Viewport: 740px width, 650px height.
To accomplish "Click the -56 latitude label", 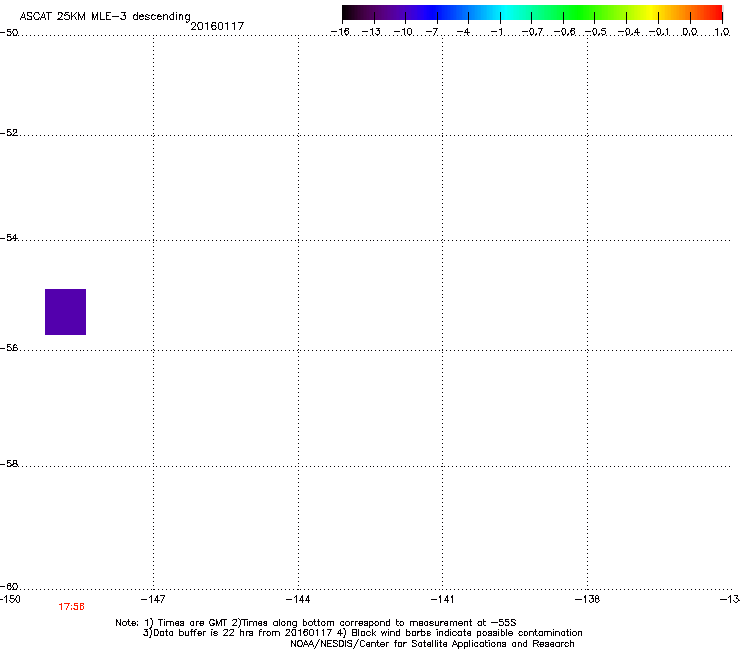I will [9, 348].
